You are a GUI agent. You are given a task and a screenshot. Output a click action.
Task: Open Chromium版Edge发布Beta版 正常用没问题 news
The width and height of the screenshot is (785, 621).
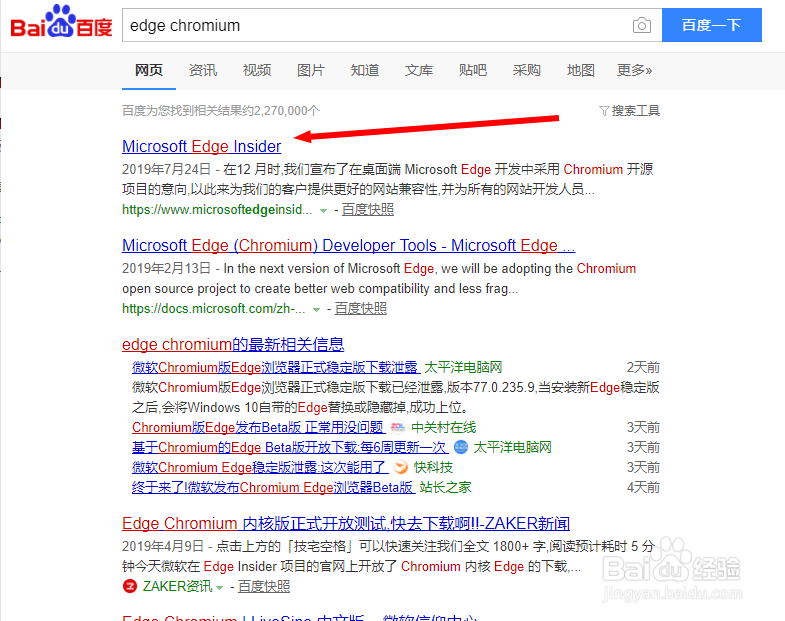(258, 427)
